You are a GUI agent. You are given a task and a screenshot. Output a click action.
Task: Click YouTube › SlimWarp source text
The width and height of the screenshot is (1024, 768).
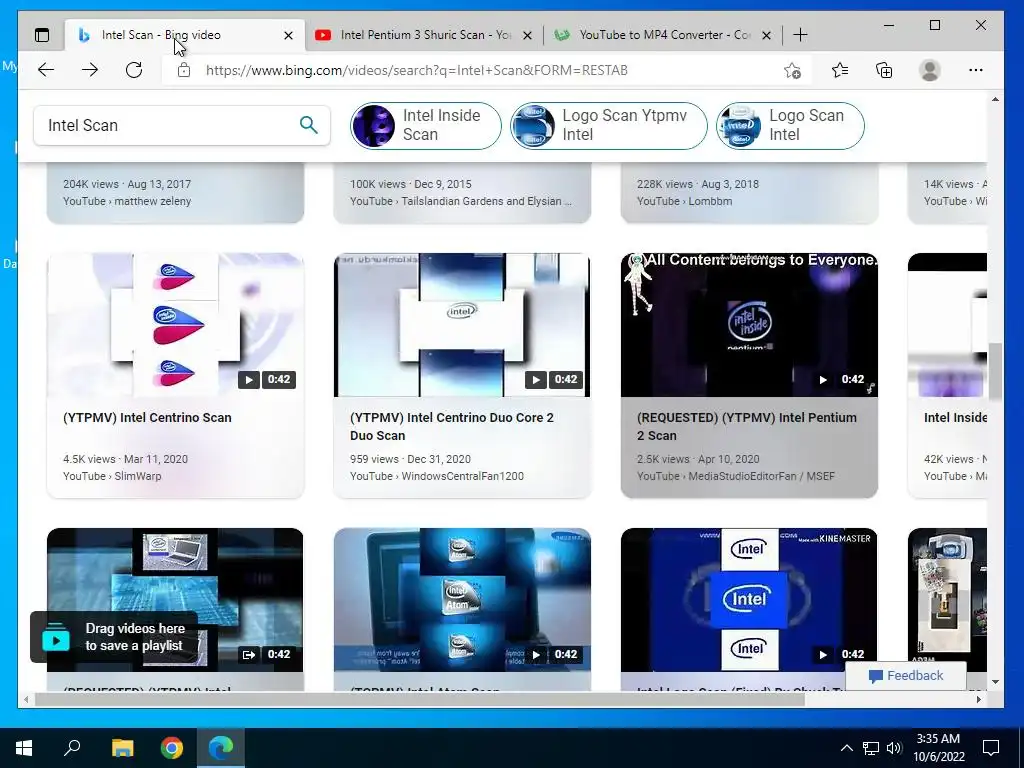[x=112, y=476]
